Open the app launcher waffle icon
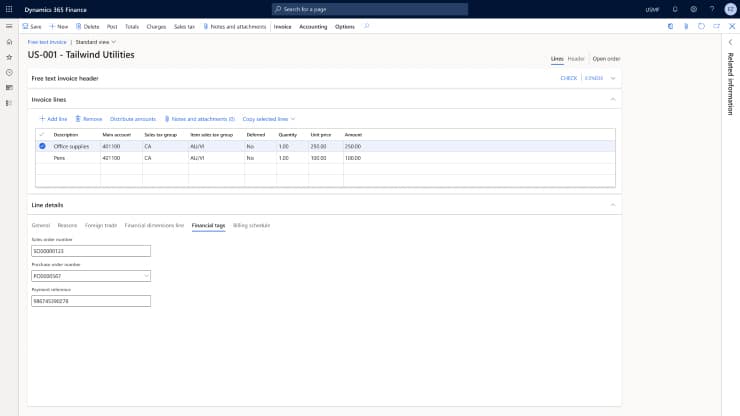 [x=9, y=9]
